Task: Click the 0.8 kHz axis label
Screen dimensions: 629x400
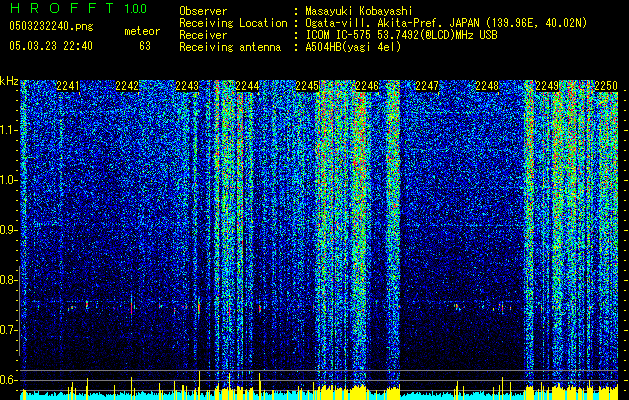Action: click(x=9, y=280)
